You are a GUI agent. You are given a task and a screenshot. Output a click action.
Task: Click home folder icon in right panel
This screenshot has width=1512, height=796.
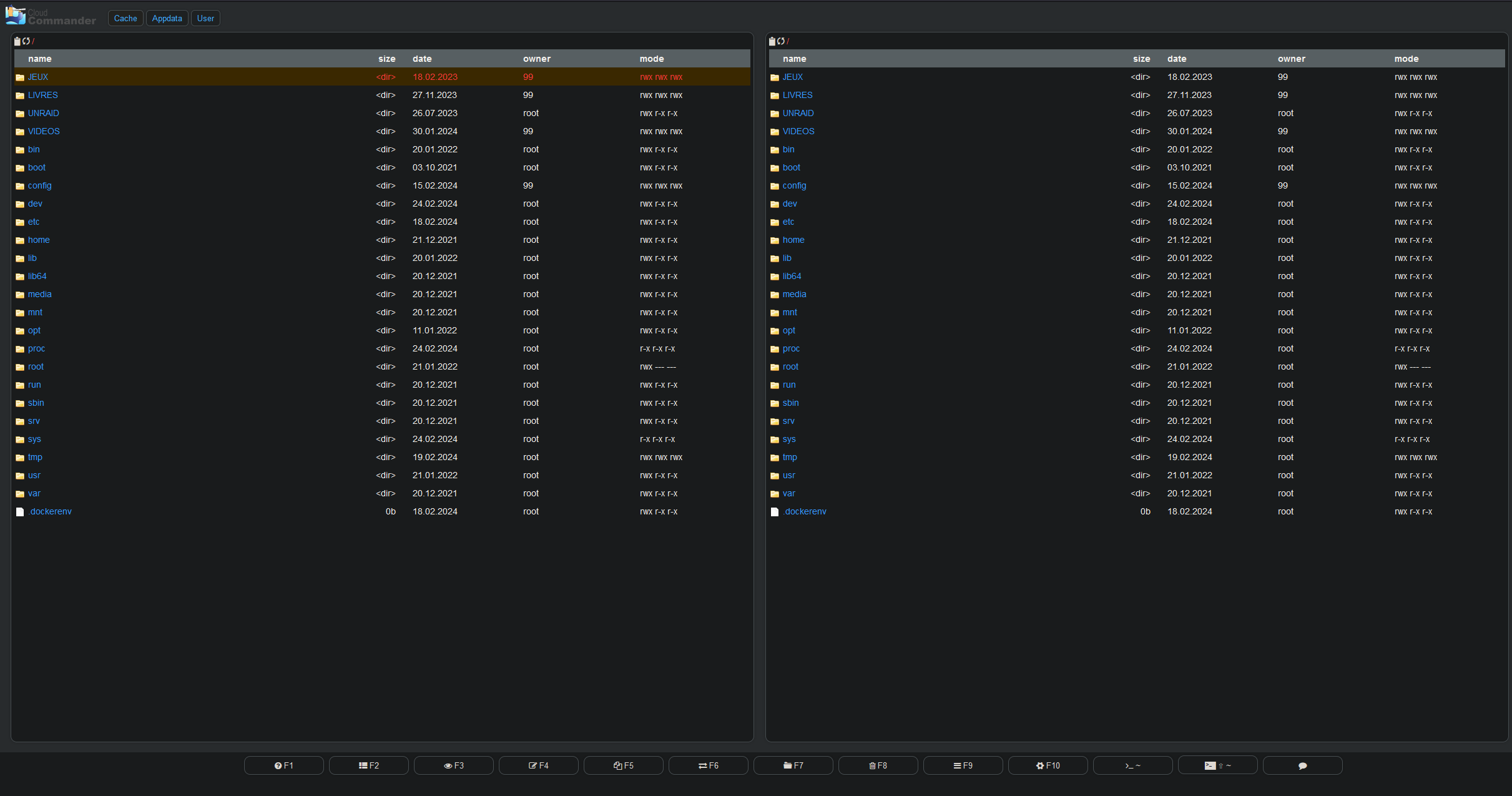pos(775,240)
